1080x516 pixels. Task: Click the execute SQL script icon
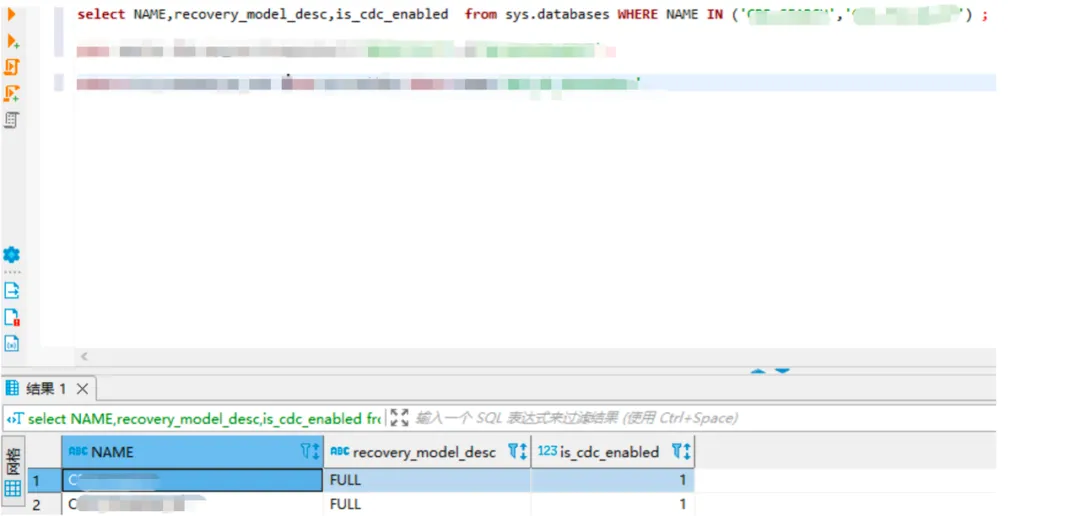pos(12,67)
